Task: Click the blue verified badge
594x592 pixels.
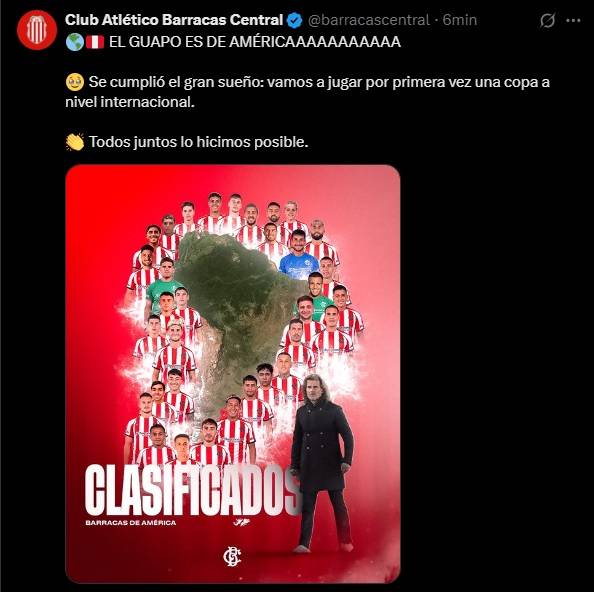Action: 294,20
